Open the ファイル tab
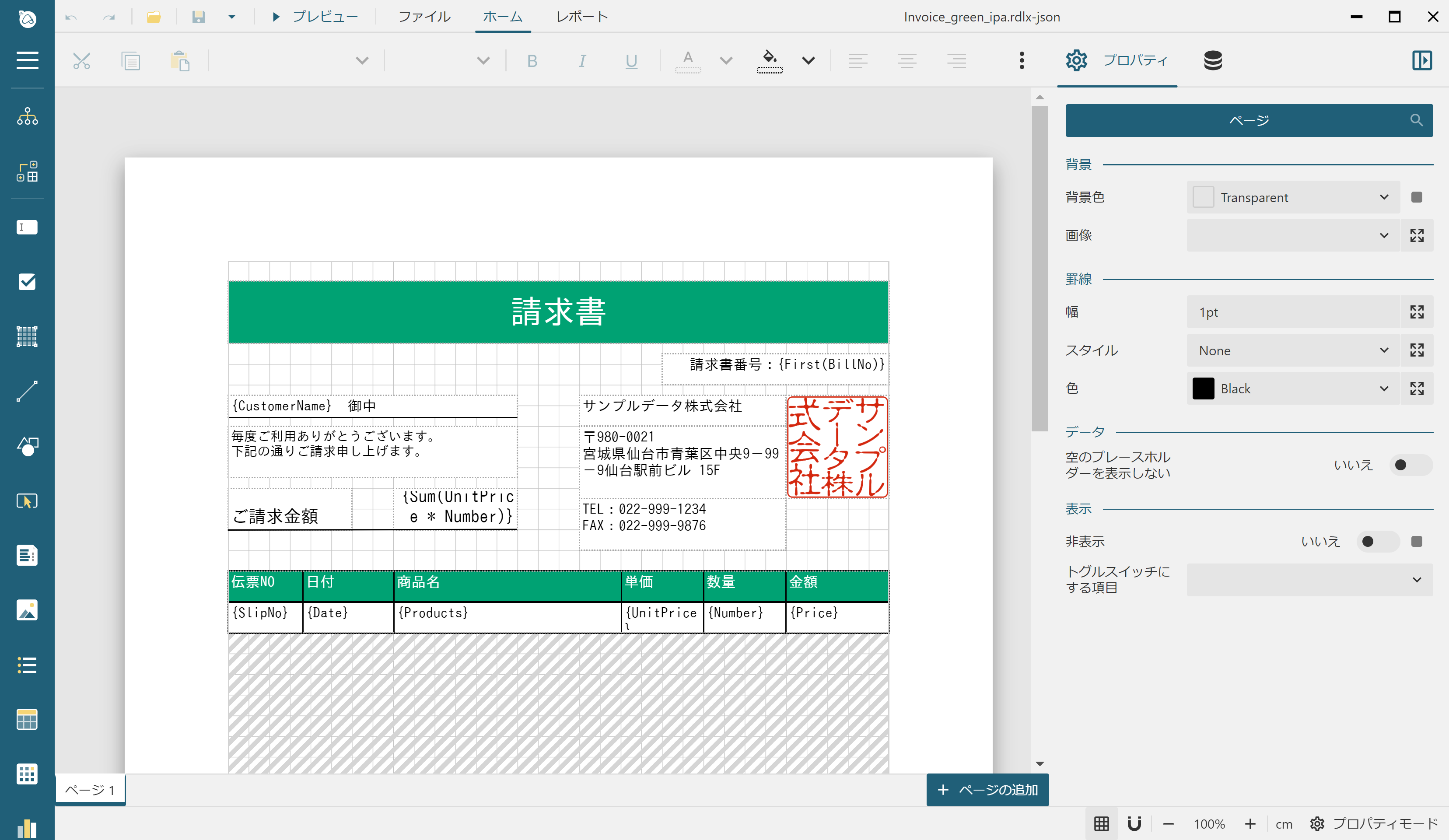Image resolution: width=1449 pixels, height=840 pixels. click(424, 17)
